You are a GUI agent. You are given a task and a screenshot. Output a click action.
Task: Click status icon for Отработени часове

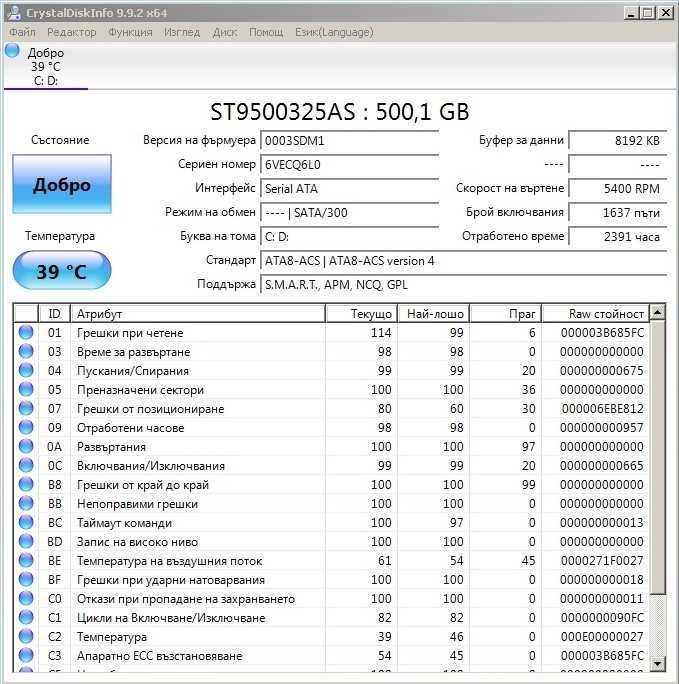click(26, 427)
